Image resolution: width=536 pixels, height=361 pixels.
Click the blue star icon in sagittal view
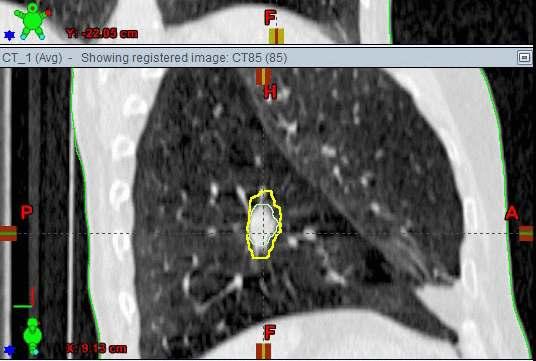[x=9, y=350]
